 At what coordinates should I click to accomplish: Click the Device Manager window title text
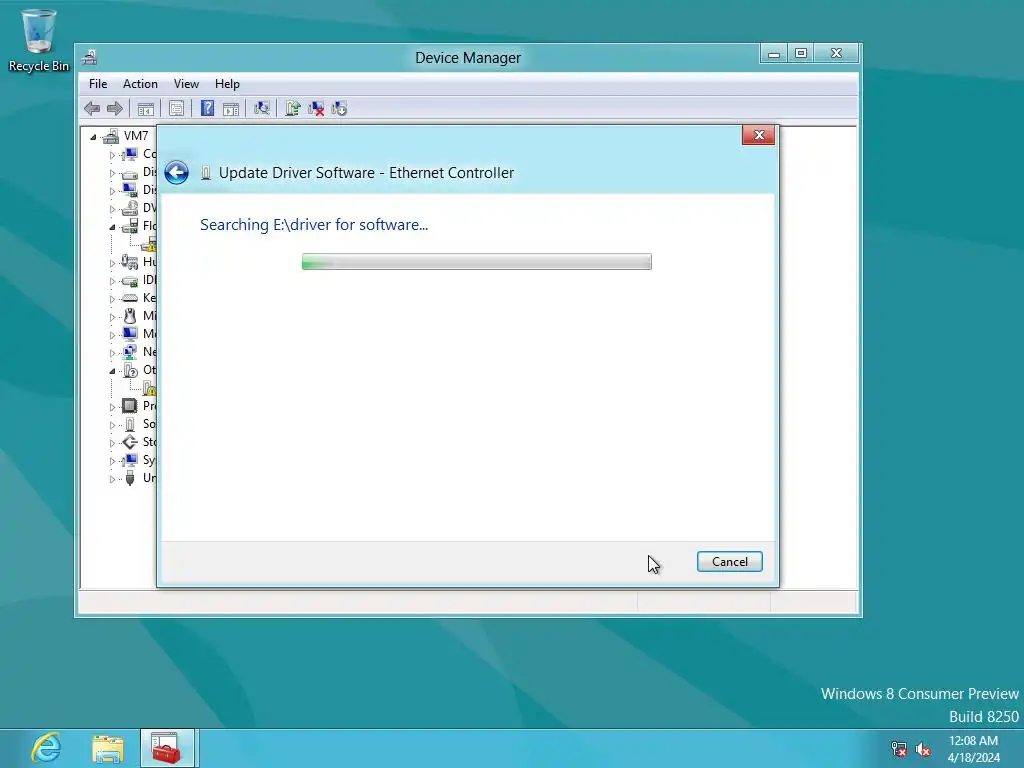(x=468, y=57)
